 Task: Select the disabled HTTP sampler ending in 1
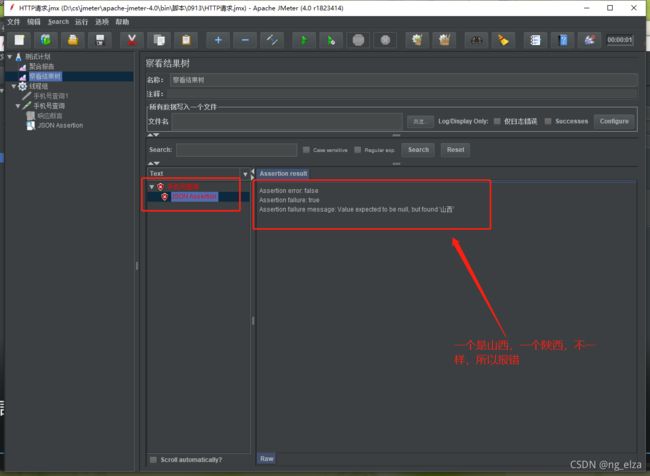tap(51, 96)
